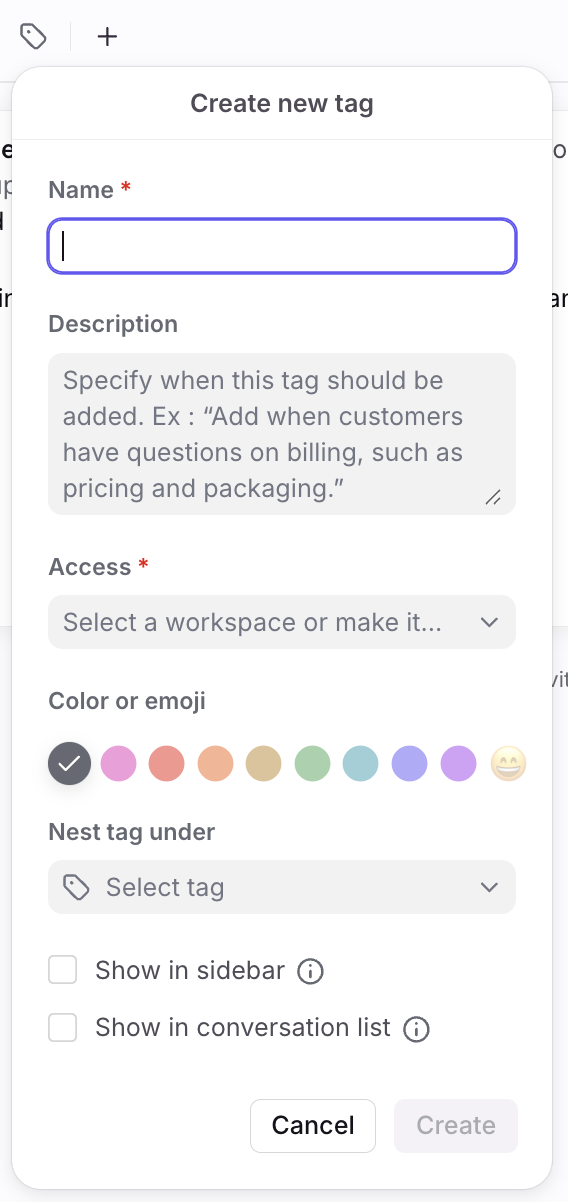Click info icon beside Show in sidebar
This screenshot has width=568, height=1202.
(x=311, y=971)
